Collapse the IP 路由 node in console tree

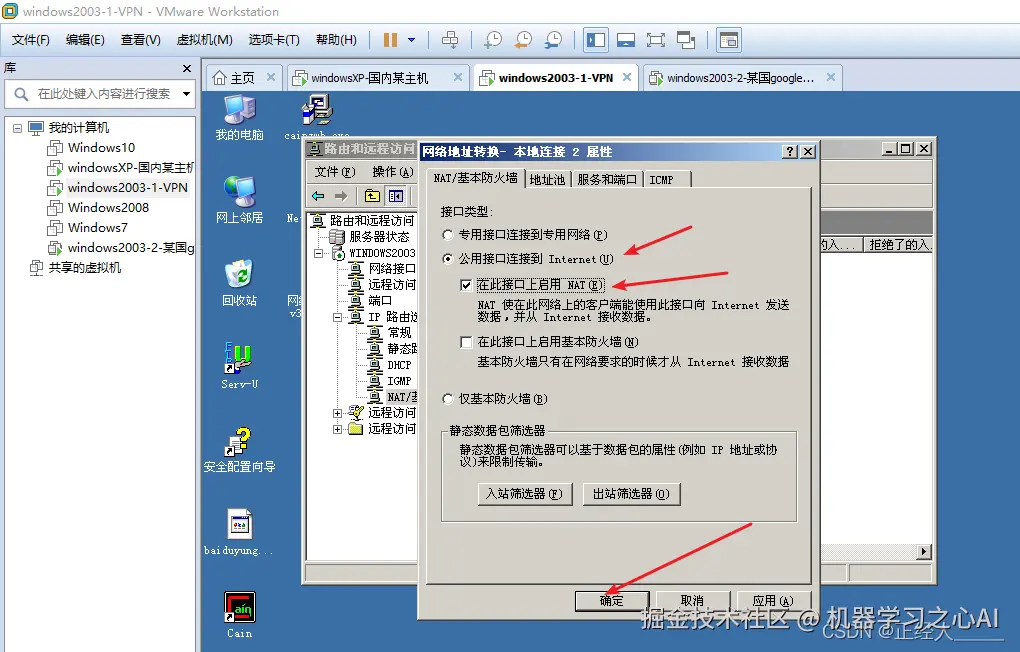pos(338,318)
